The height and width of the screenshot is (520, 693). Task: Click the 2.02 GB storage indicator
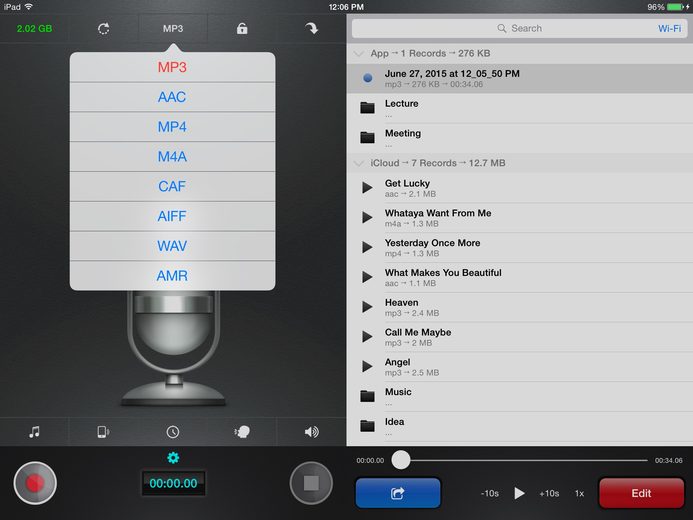coord(34,29)
